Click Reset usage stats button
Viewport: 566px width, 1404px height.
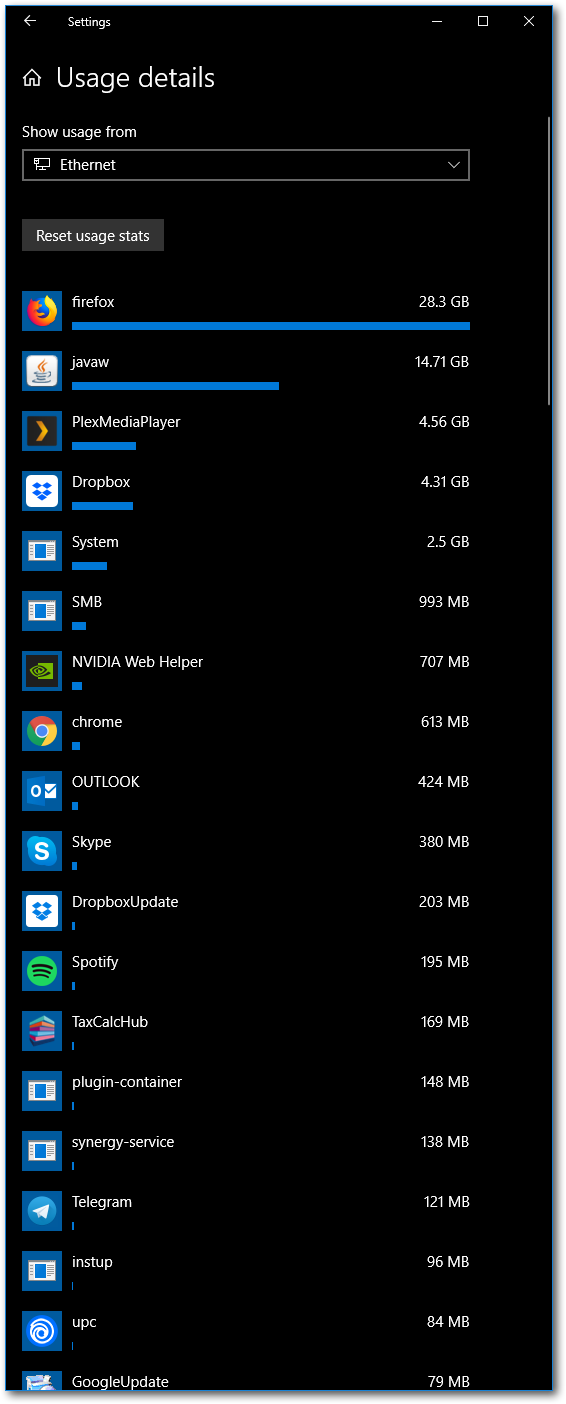point(93,236)
